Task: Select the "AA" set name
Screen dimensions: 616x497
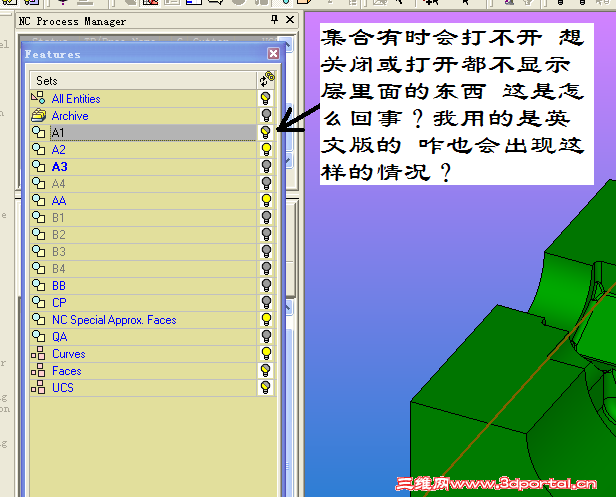Action: (x=59, y=201)
